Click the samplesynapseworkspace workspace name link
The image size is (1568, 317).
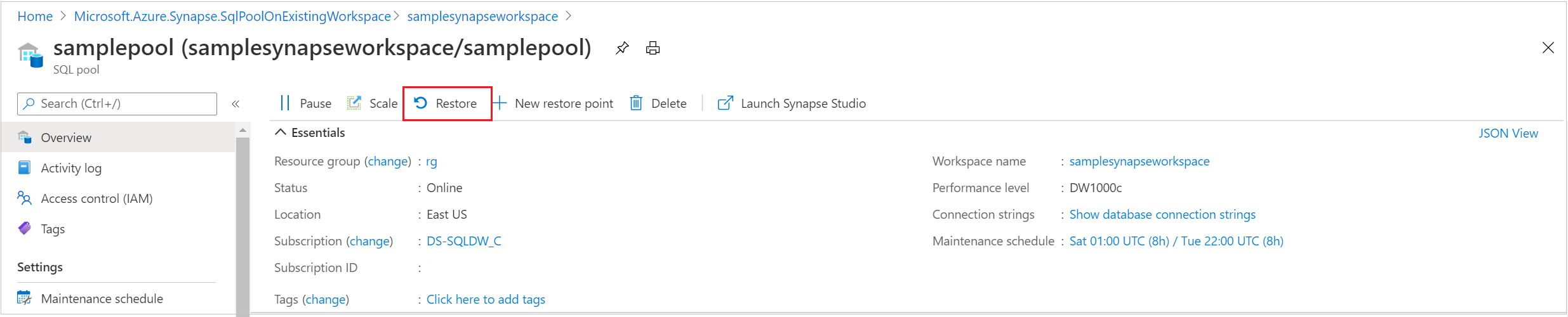click(1139, 161)
